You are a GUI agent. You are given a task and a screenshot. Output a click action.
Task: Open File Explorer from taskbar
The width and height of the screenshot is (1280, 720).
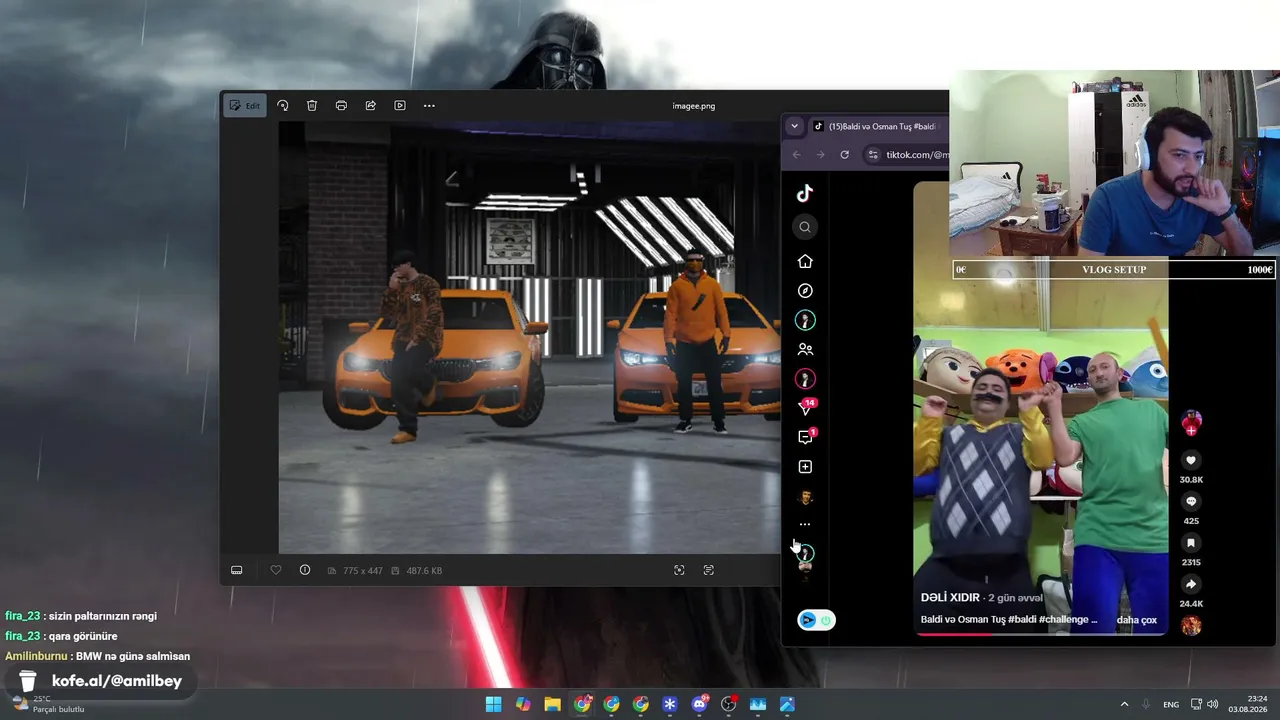552,704
